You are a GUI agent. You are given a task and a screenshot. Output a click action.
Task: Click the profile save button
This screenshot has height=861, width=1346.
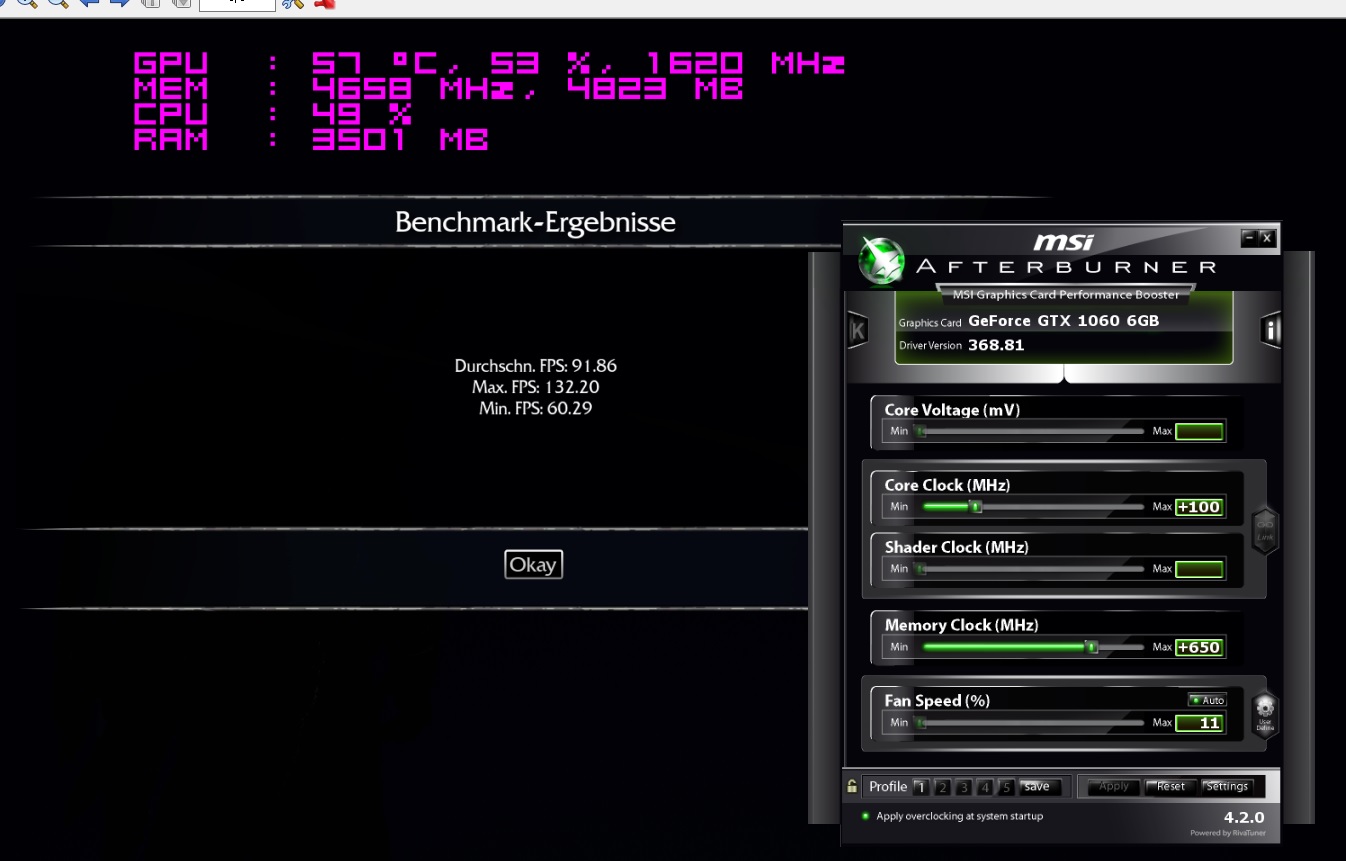(x=1039, y=787)
